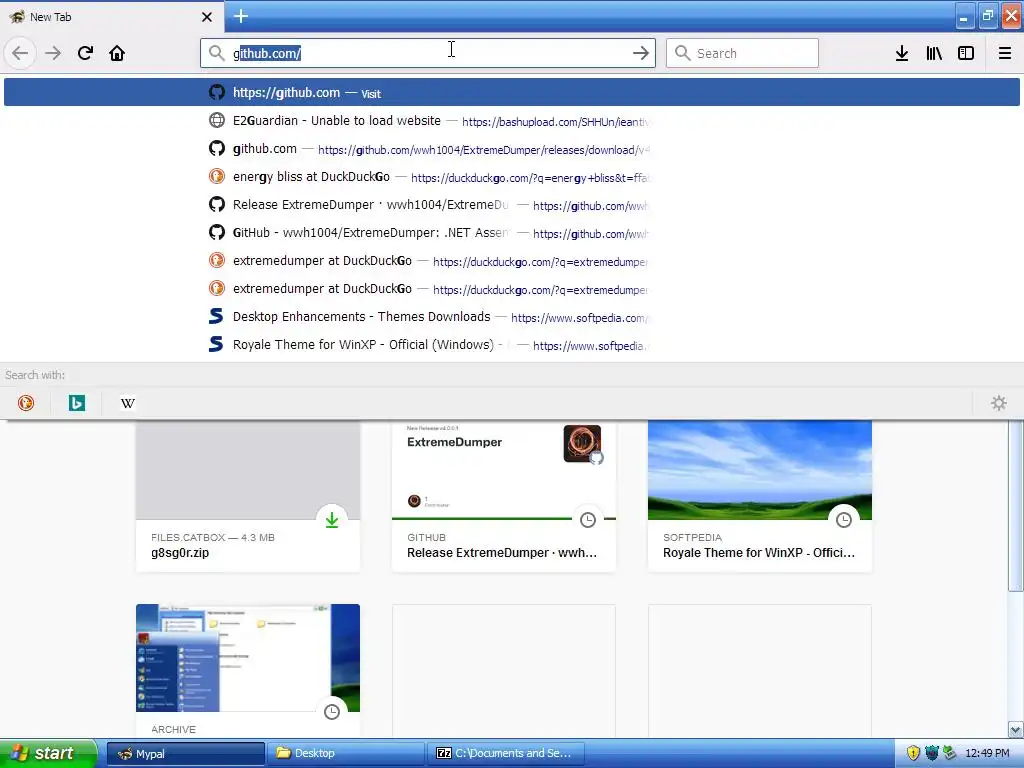Click history clock icon on ExtremeDumper tile
Screen dimensions: 1024x768
pos(588,520)
